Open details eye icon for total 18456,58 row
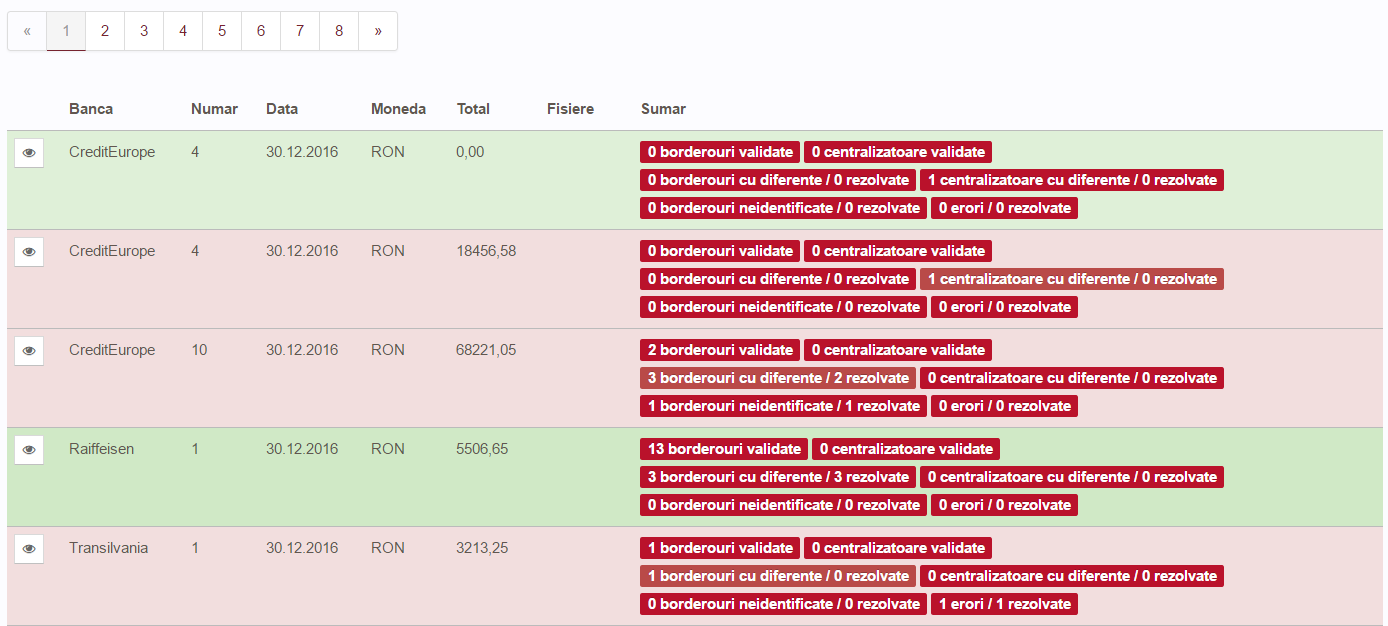 29,252
